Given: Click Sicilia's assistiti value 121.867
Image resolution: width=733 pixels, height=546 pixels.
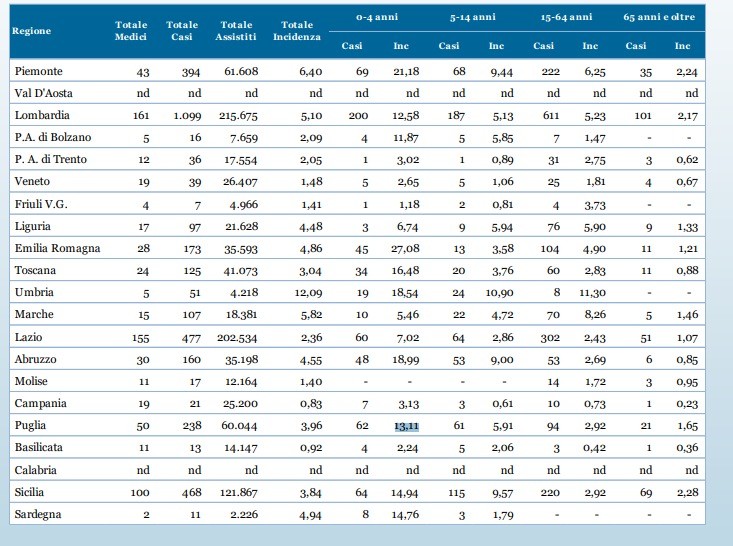Looking at the screenshot, I should [239, 493].
